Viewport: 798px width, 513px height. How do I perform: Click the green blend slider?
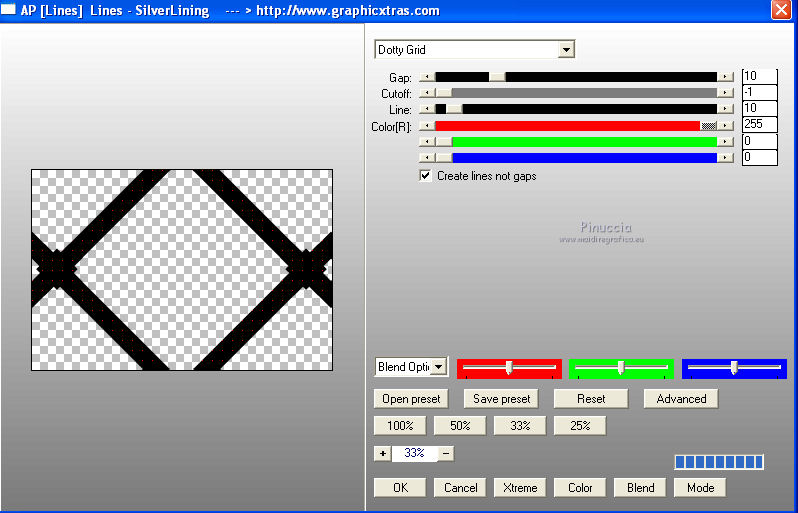point(621,368)
